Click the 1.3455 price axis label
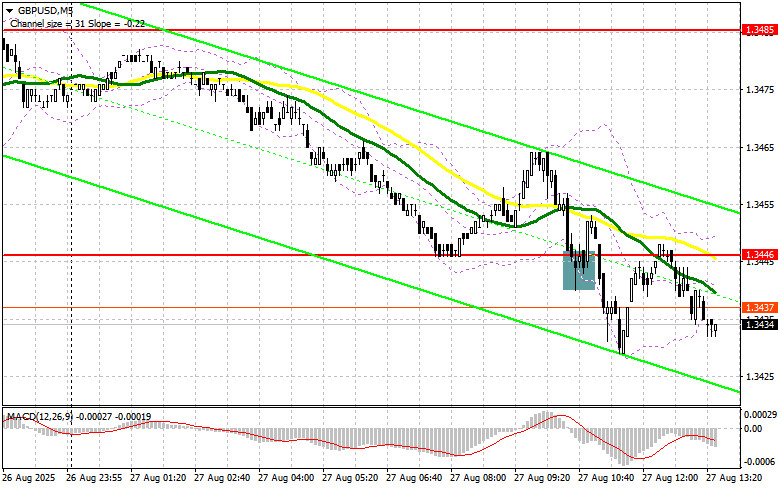Screen dimensions: 781x489 tap(761, 205)
